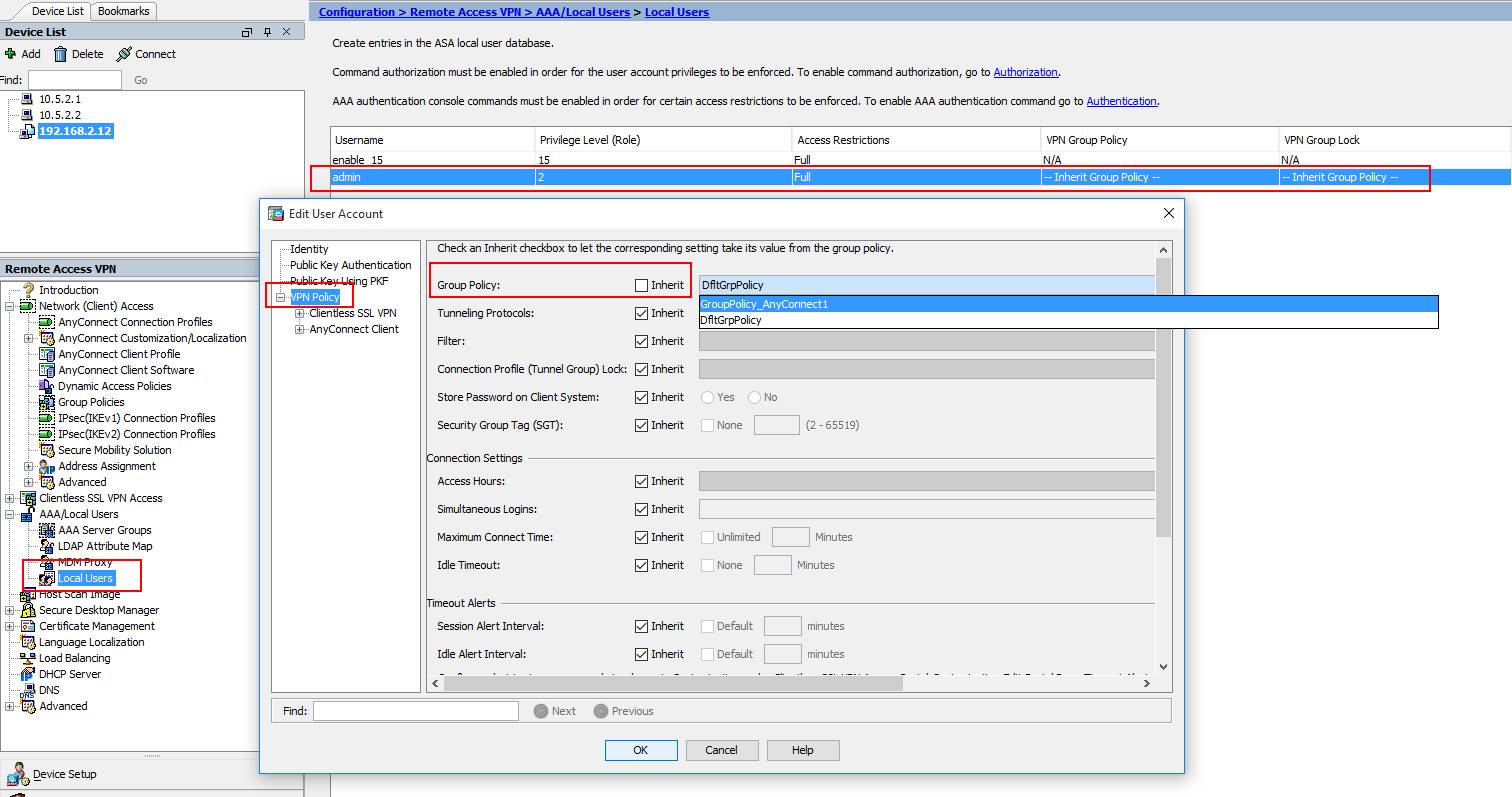Click Next find button
1512x797 pixels.
click(x=555, y=711)
